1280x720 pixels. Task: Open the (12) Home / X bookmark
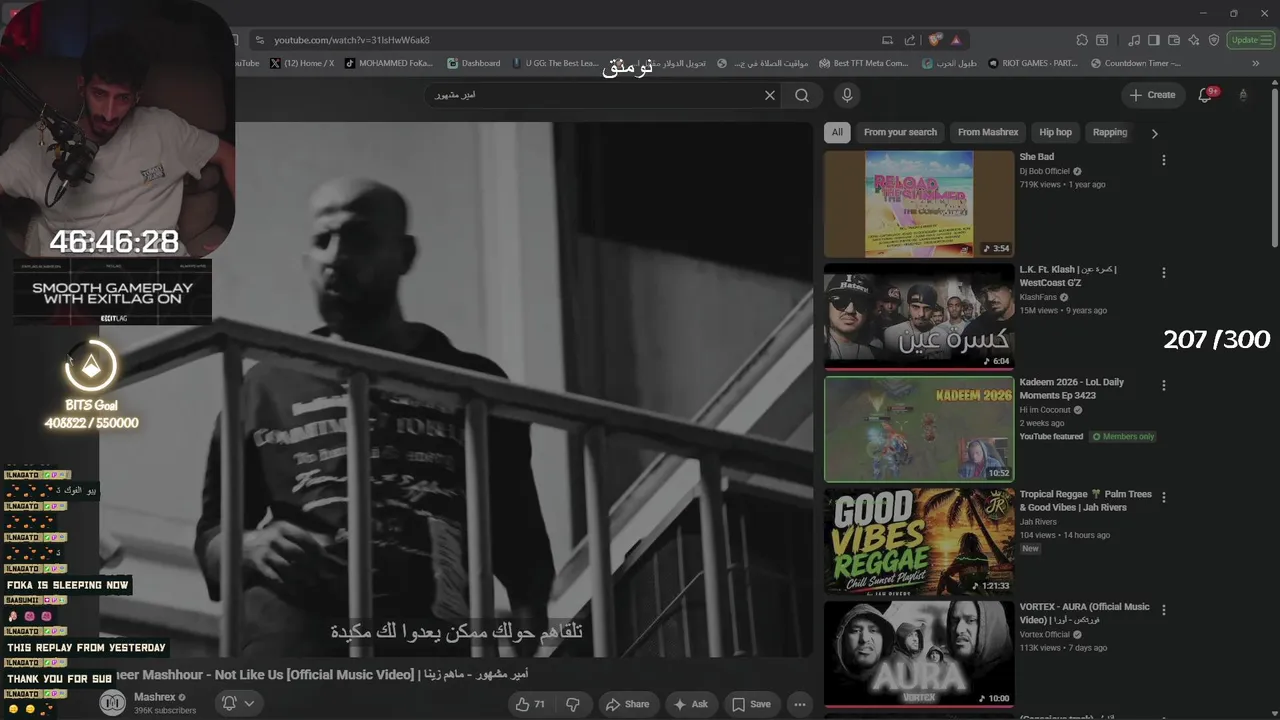pos(302,63)
